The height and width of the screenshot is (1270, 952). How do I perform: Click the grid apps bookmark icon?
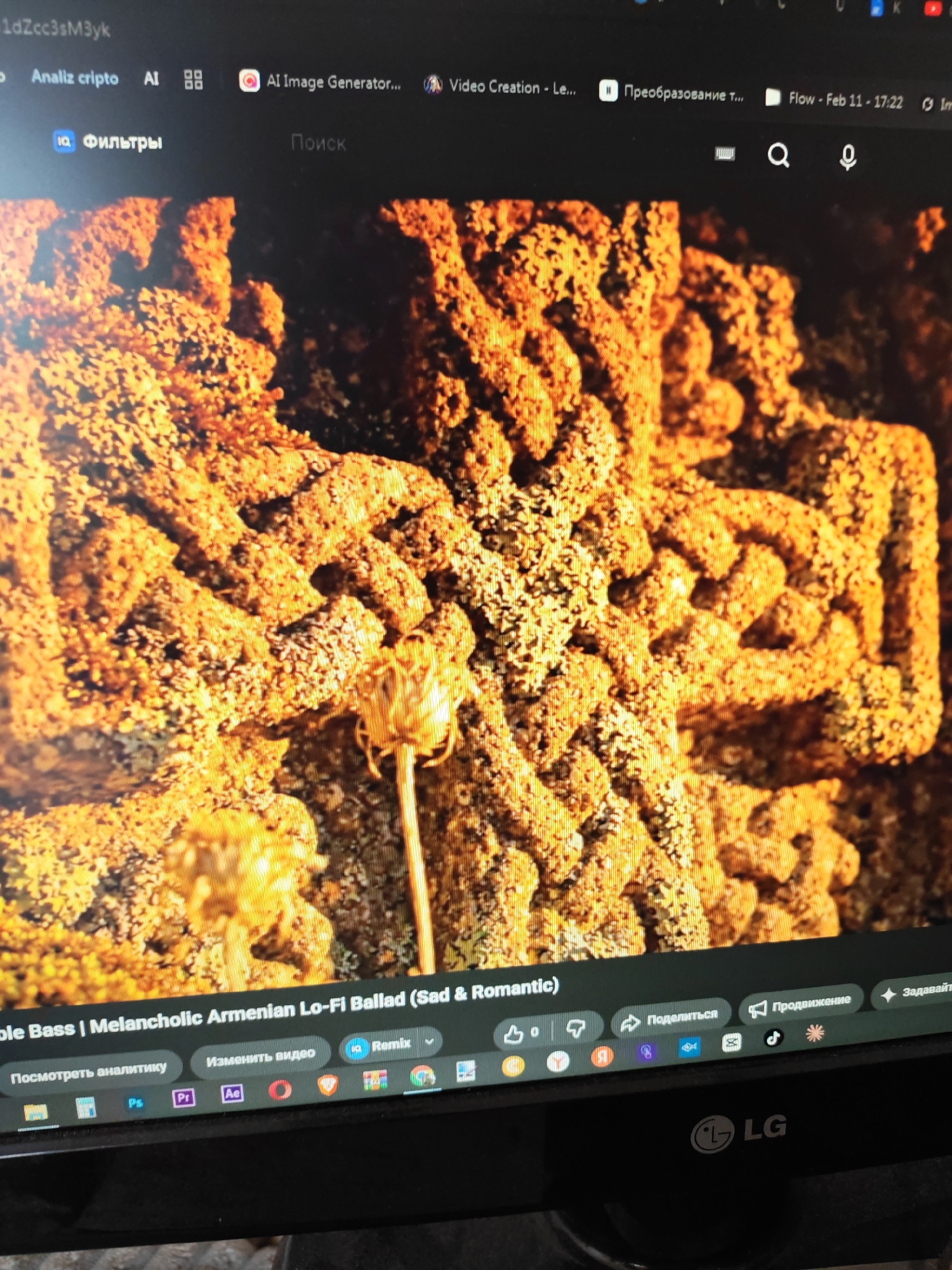click(193, 80)
